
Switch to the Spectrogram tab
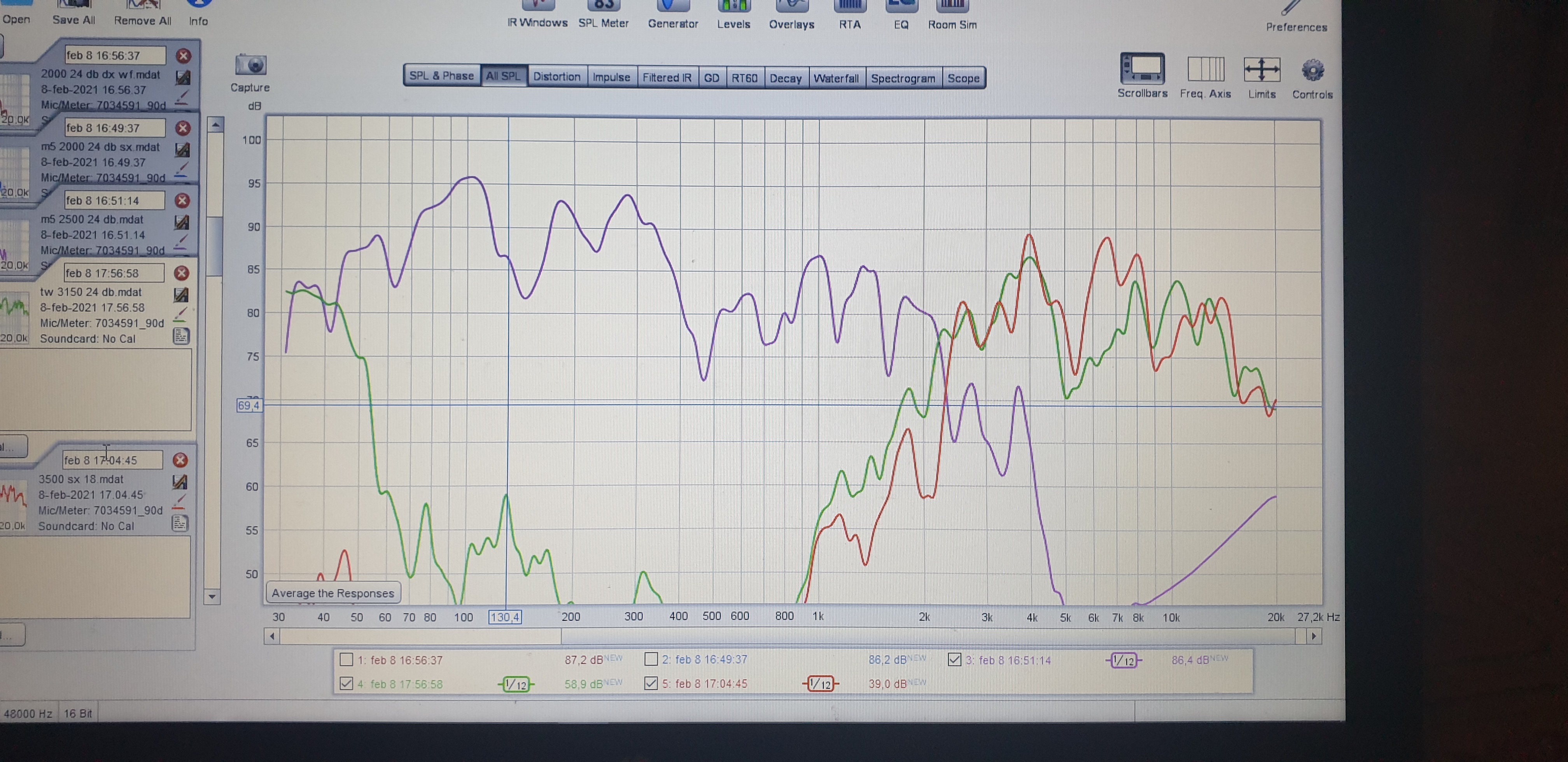pyautogui.click(x=903, y=79)
